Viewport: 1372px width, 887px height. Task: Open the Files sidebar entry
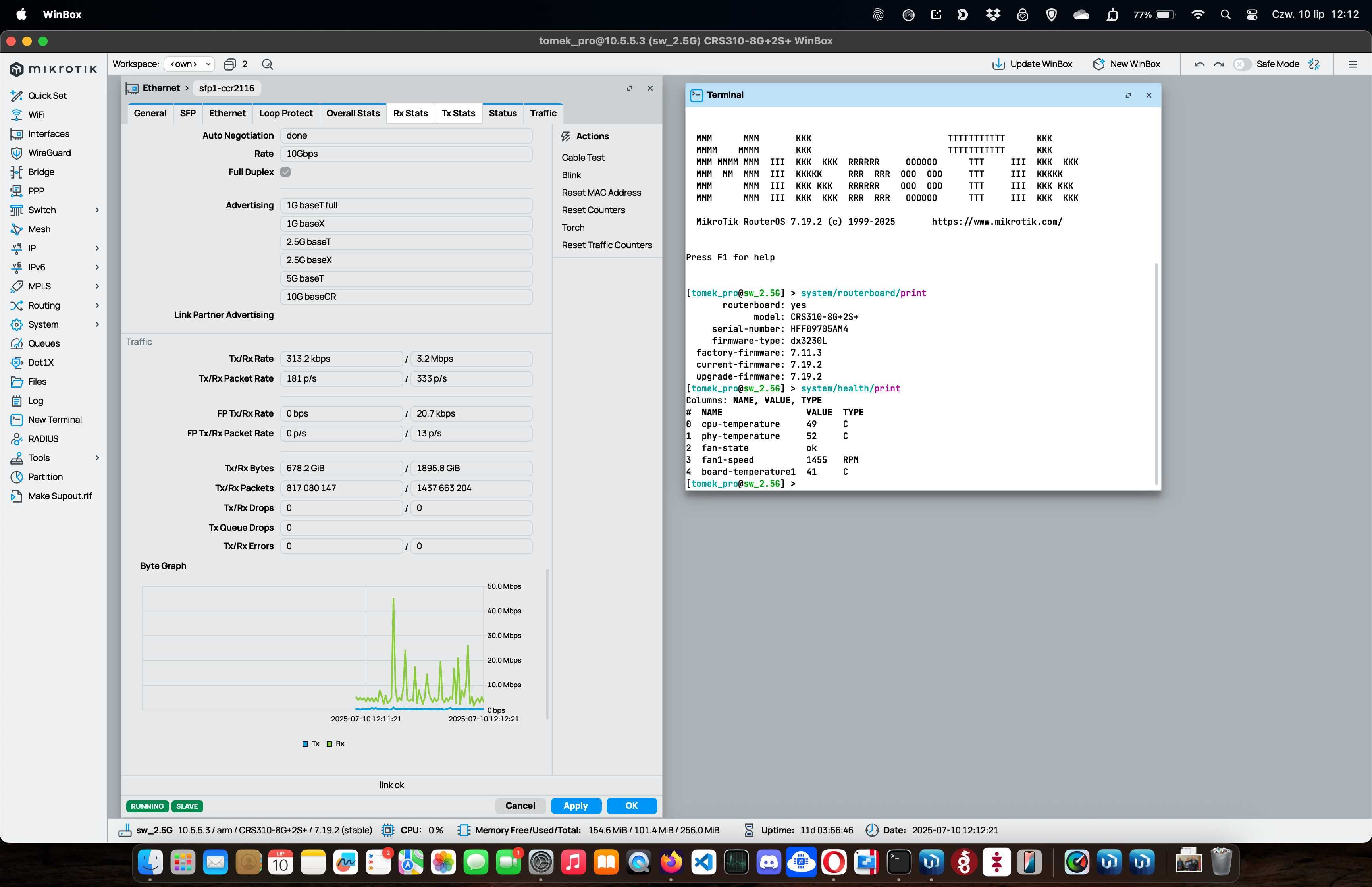tap(37, 381)
